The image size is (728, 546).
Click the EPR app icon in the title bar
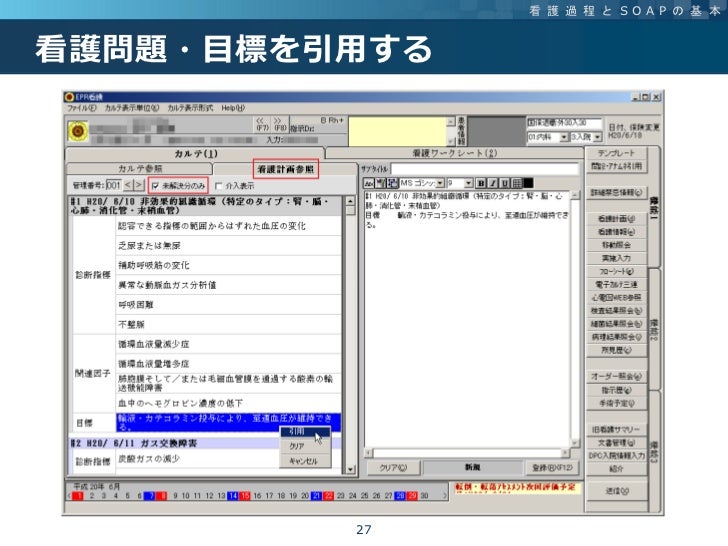tap(70, 97)
